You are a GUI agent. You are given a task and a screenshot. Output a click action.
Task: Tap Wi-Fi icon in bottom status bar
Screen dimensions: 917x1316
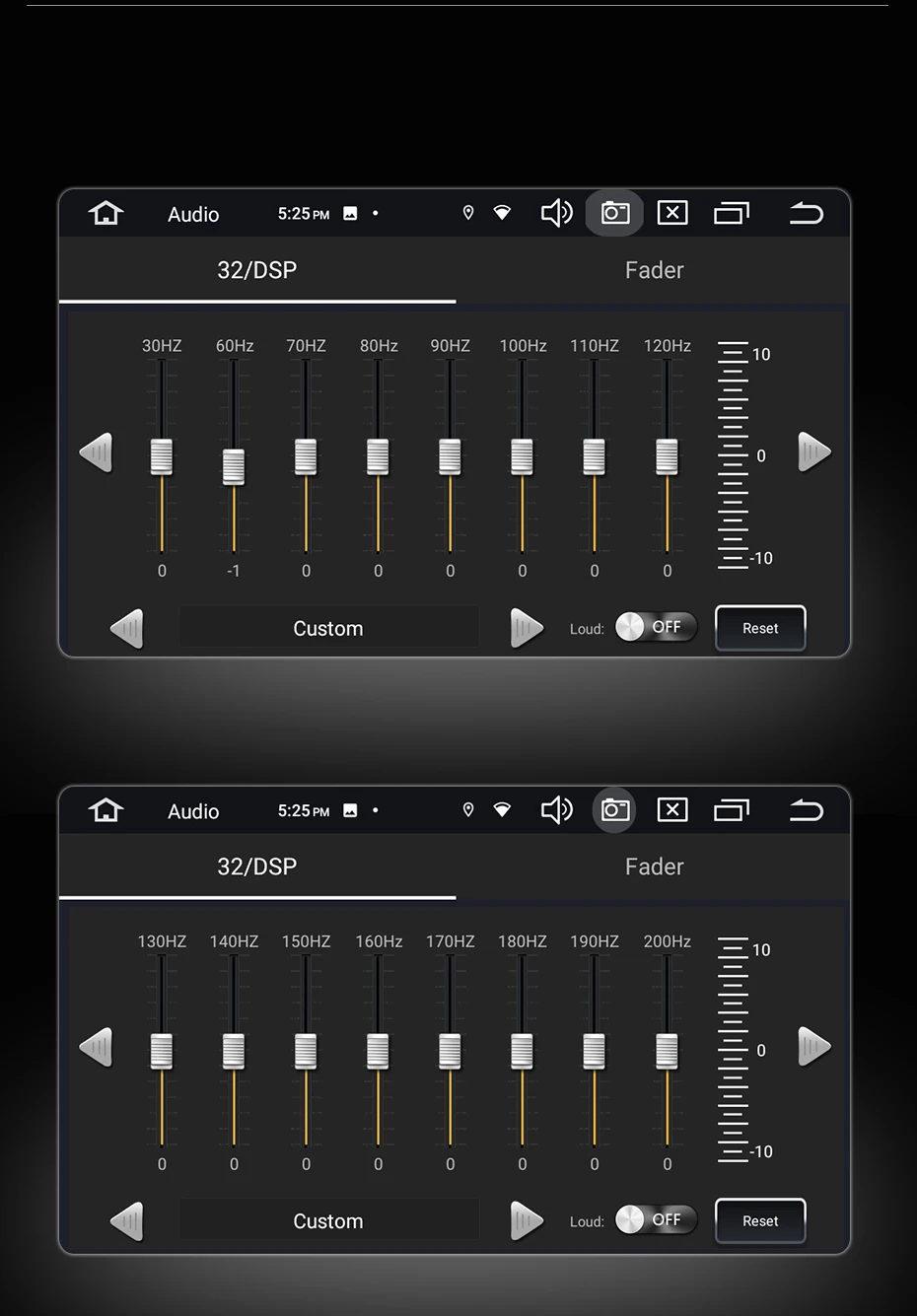(x=502, y=810)
